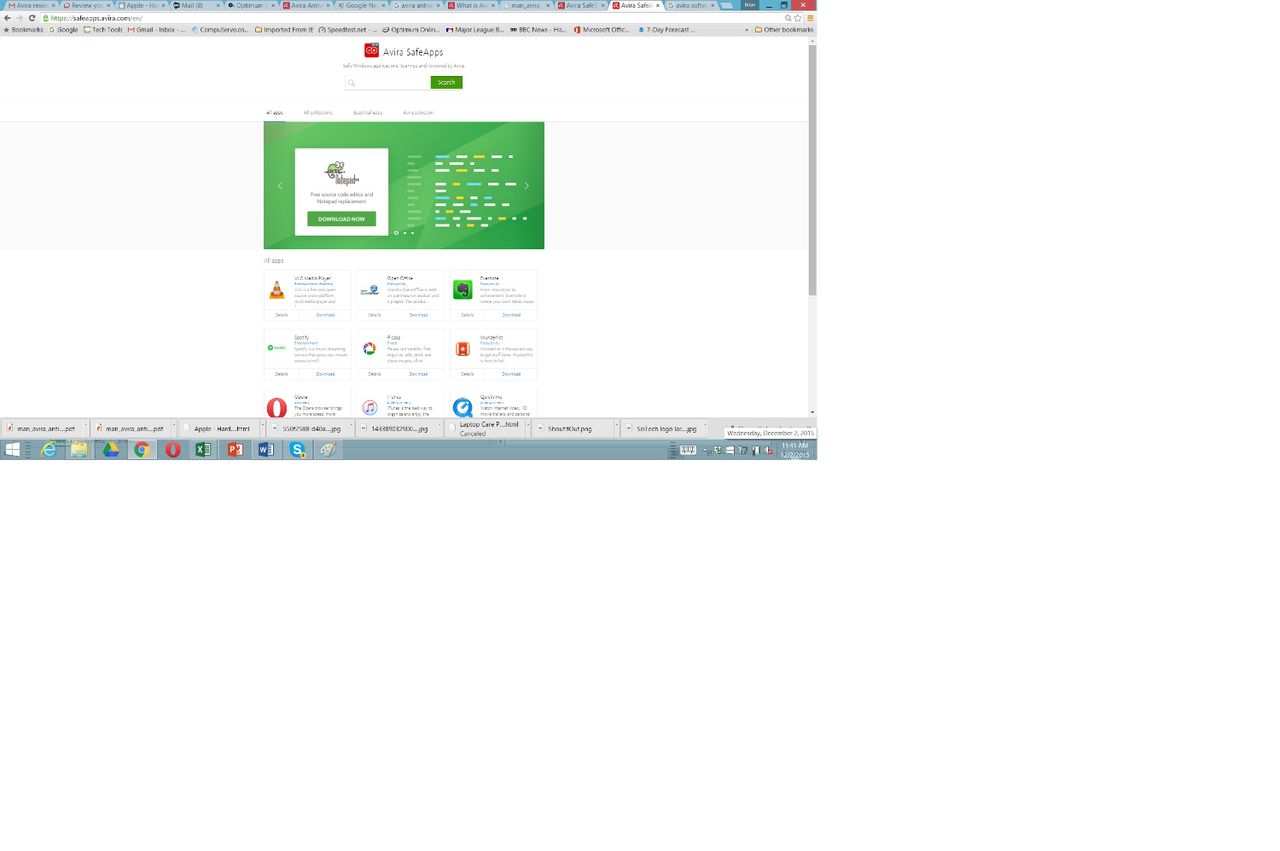Open the Gmail Inbox bookmark
This screenshot has width=1280, height=851.
point(157,30)
